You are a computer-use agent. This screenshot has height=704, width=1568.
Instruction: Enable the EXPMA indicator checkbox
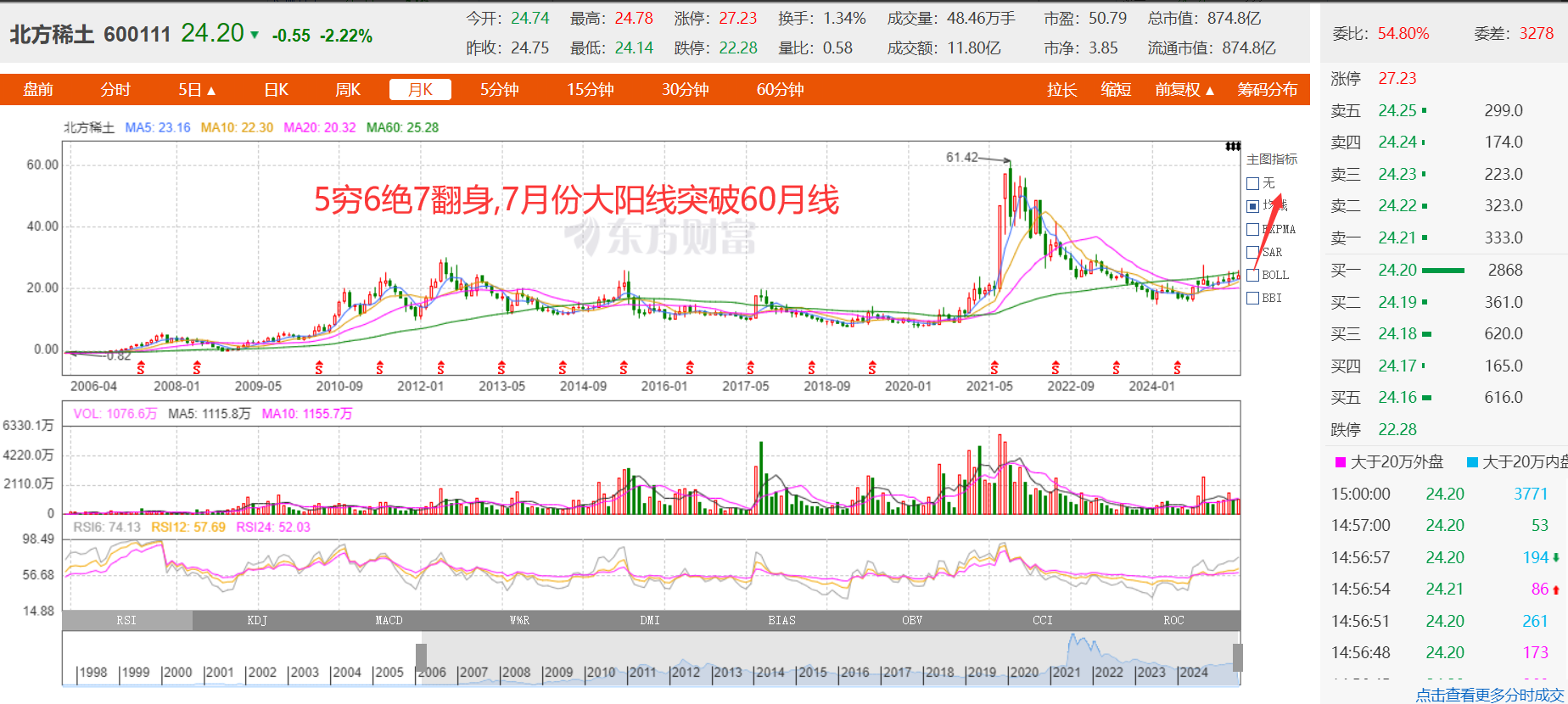[1252, 229]
